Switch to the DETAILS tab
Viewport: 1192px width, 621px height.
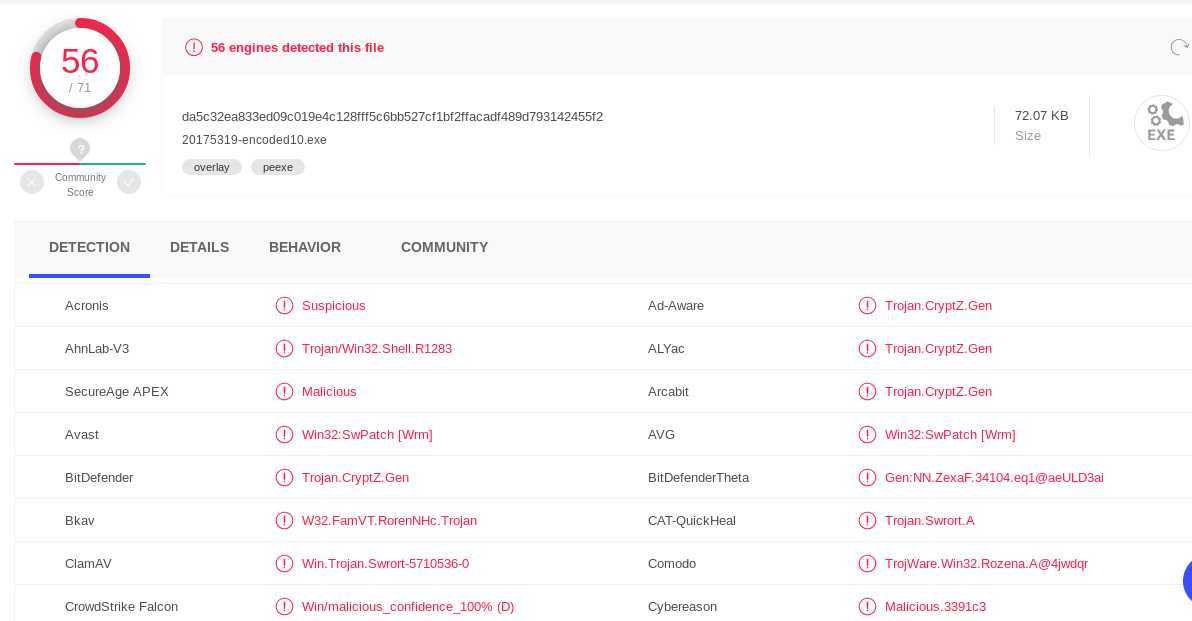tap(199, 247)
